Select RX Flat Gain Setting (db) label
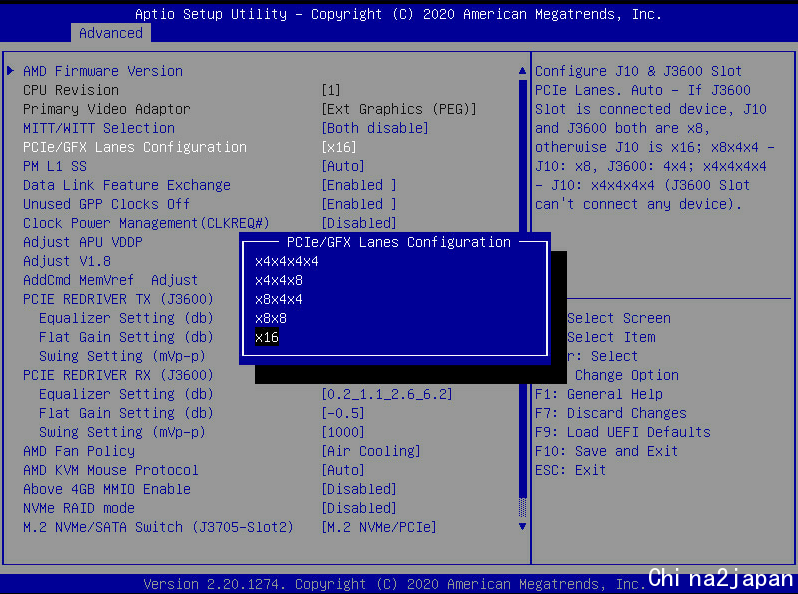Screen dimensions: 798x594 (126, 413)
